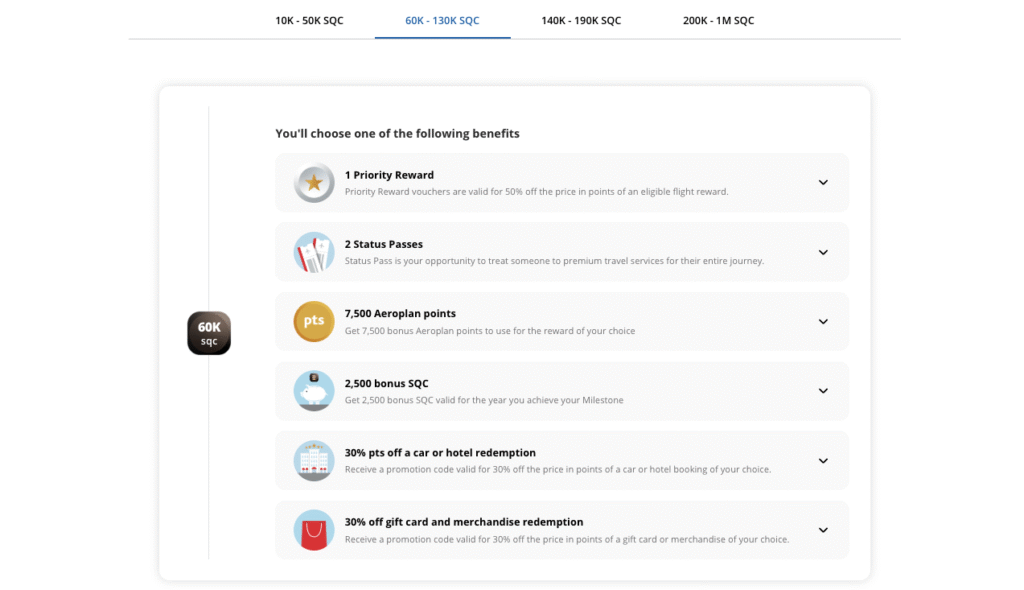The height and width of the screenshot is (590, 1024).
Task: Click the red shopping bag icon
Action: click(314, 530)
